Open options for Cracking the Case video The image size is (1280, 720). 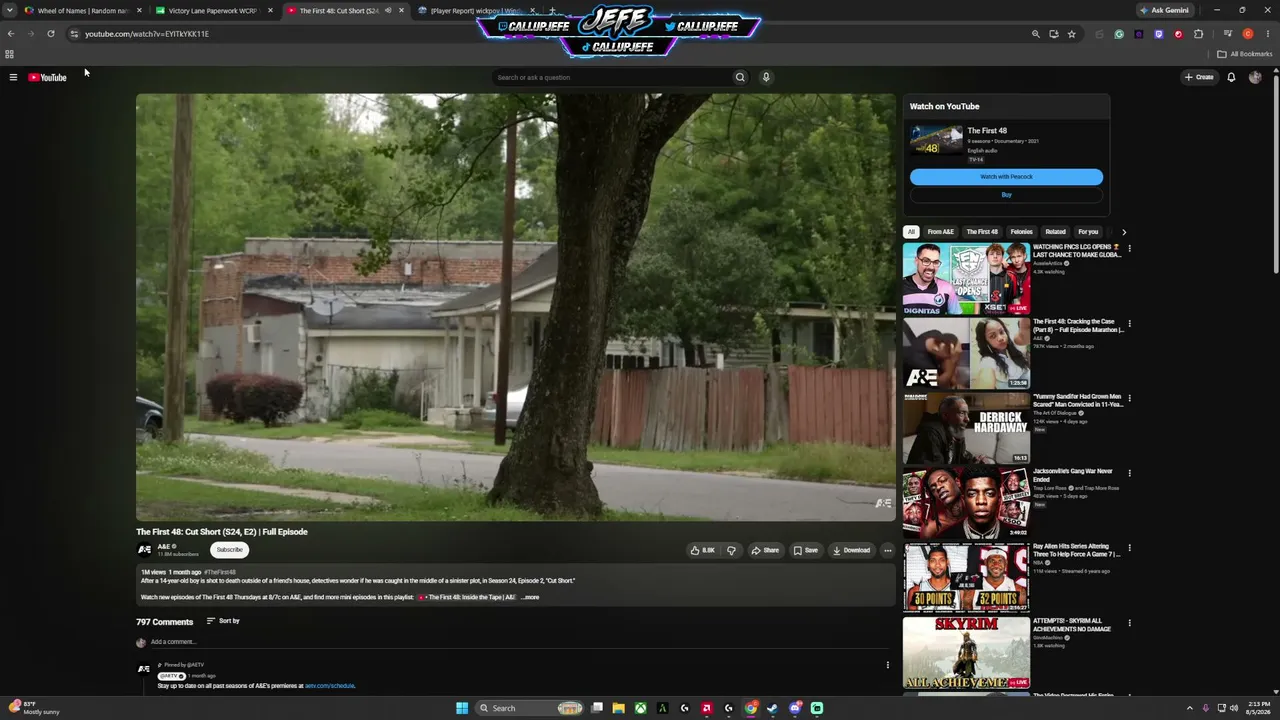click(x=1129, y=324)
